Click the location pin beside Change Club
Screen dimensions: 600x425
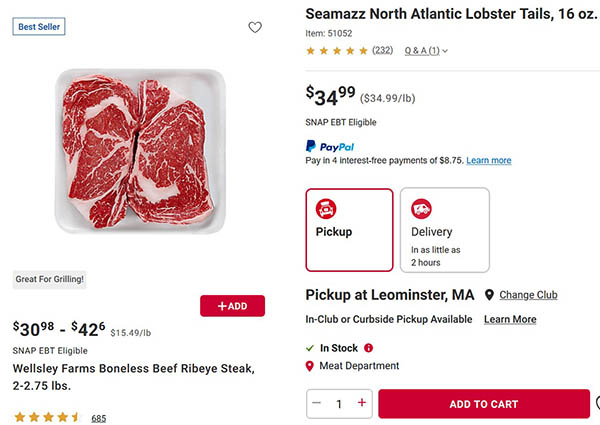pos(489,295)
